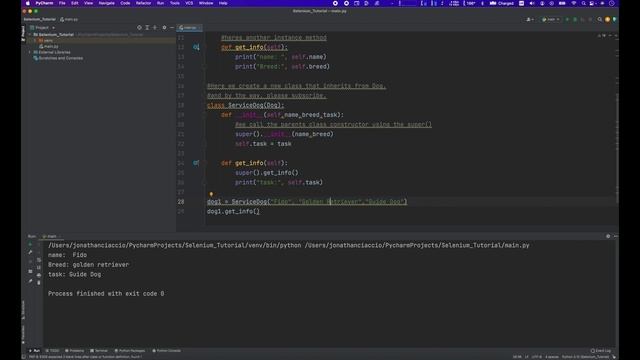Click main.py breadcrumb in navigation bar
The height and width of the screenshot is (360, 640).
[69, 19]
